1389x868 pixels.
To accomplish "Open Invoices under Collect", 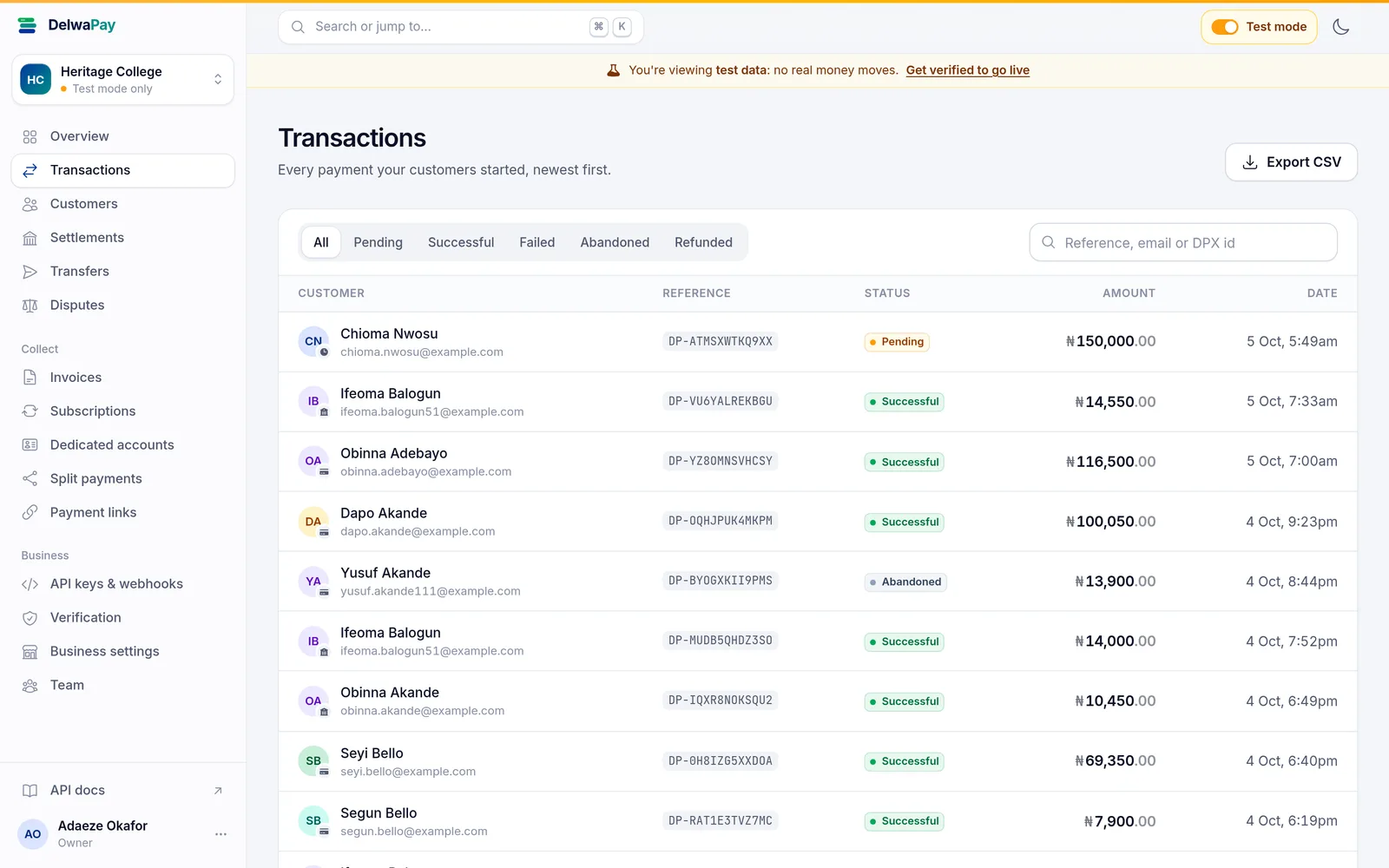I will pyautogui.click(x=123, y=378).
